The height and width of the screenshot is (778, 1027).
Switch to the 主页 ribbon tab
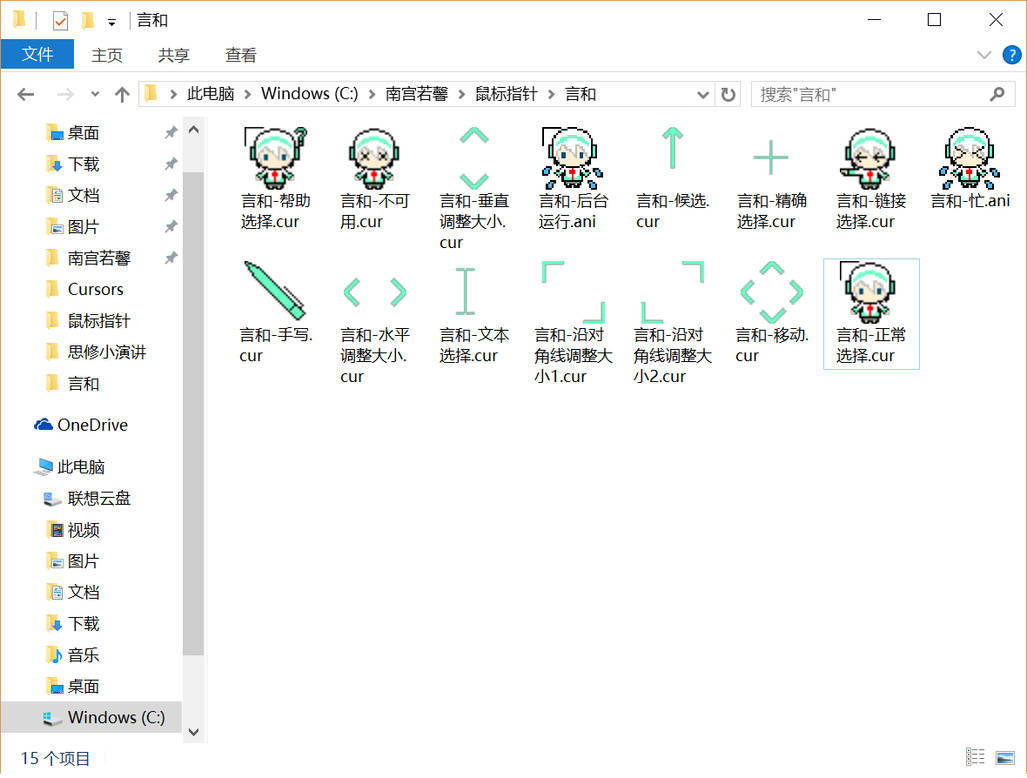point(106,55)
